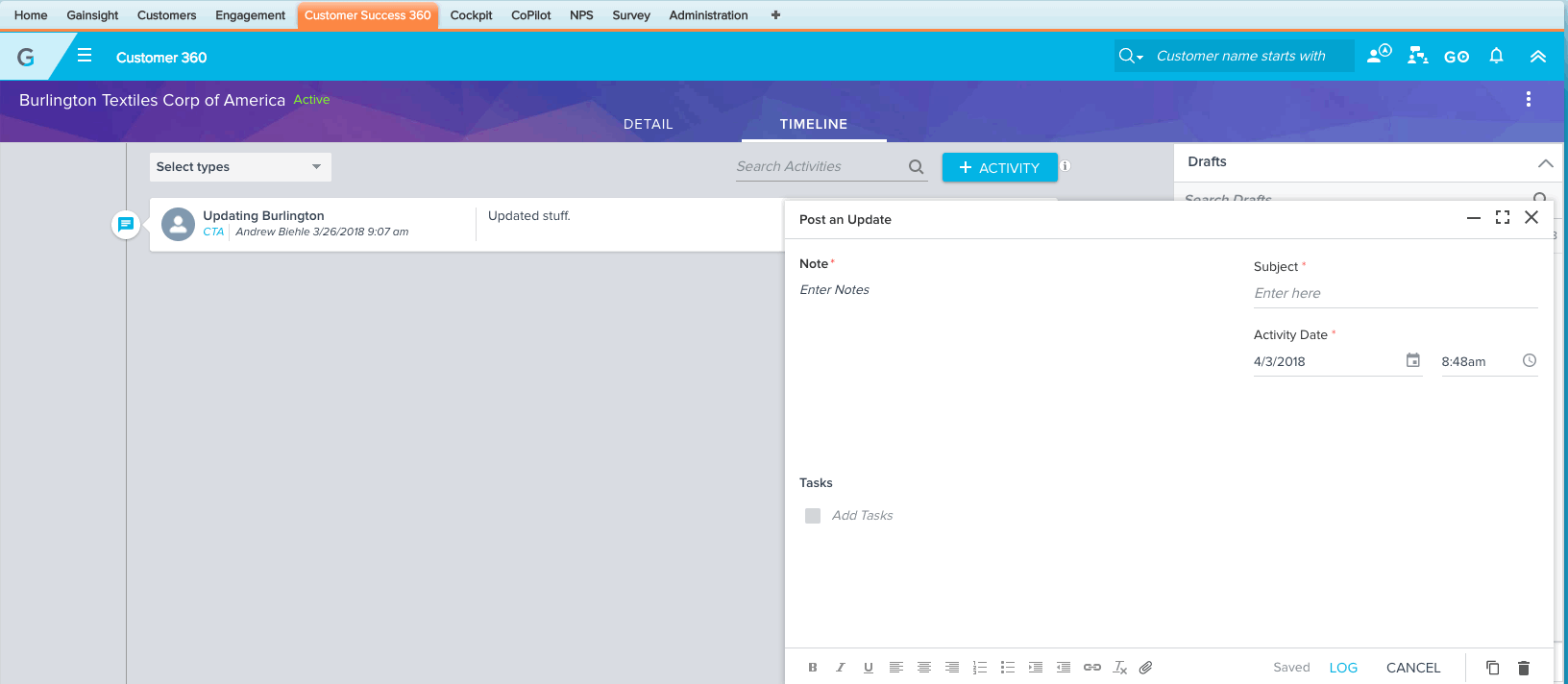Add a new tab with plus icon
The image size is (1568, 684).
coord(775,15)
